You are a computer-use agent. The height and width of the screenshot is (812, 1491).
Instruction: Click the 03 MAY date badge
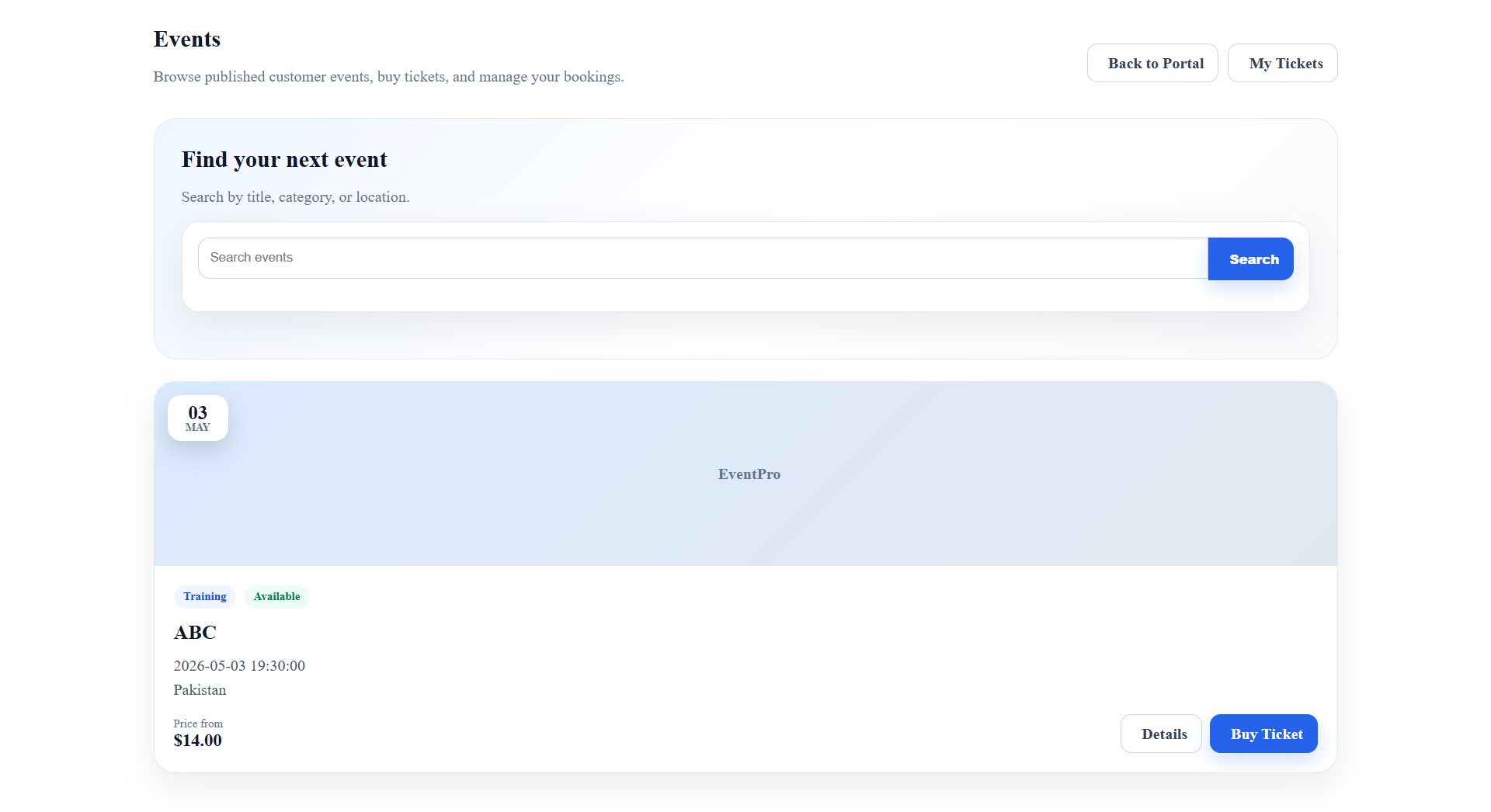(198, 418)
